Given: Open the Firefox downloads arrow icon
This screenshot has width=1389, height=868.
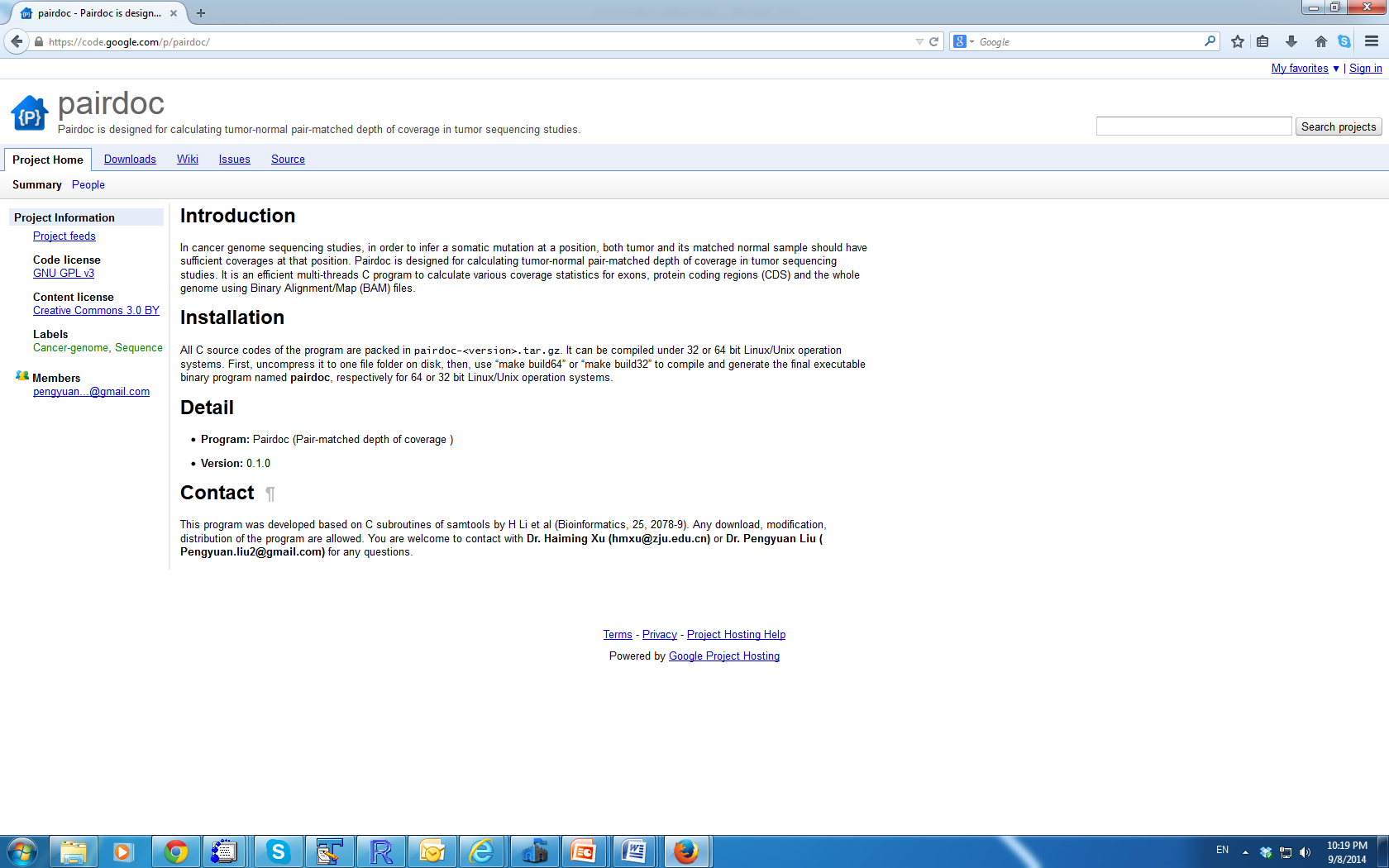Looking at the screenshot, I should [1291, 41].
